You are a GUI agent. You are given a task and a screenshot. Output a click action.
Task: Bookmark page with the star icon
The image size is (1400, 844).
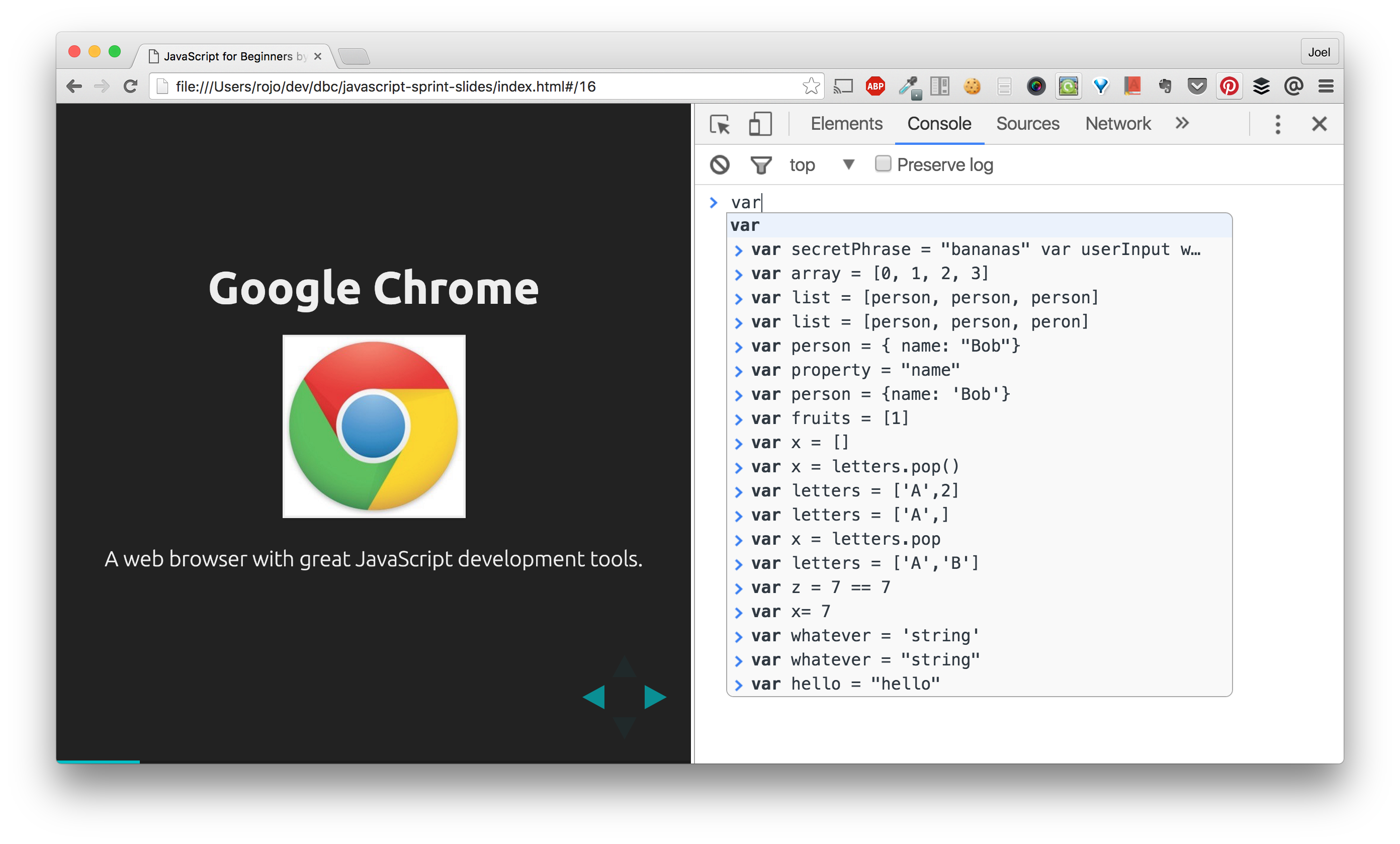[811, 87]
